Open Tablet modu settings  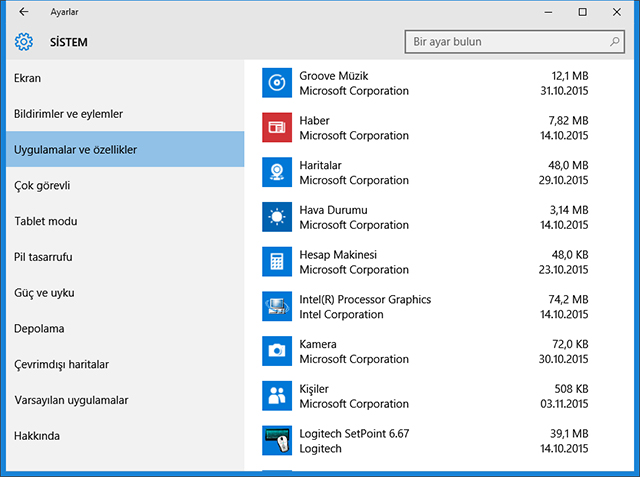pyautogui.click(x=125, y=221)
